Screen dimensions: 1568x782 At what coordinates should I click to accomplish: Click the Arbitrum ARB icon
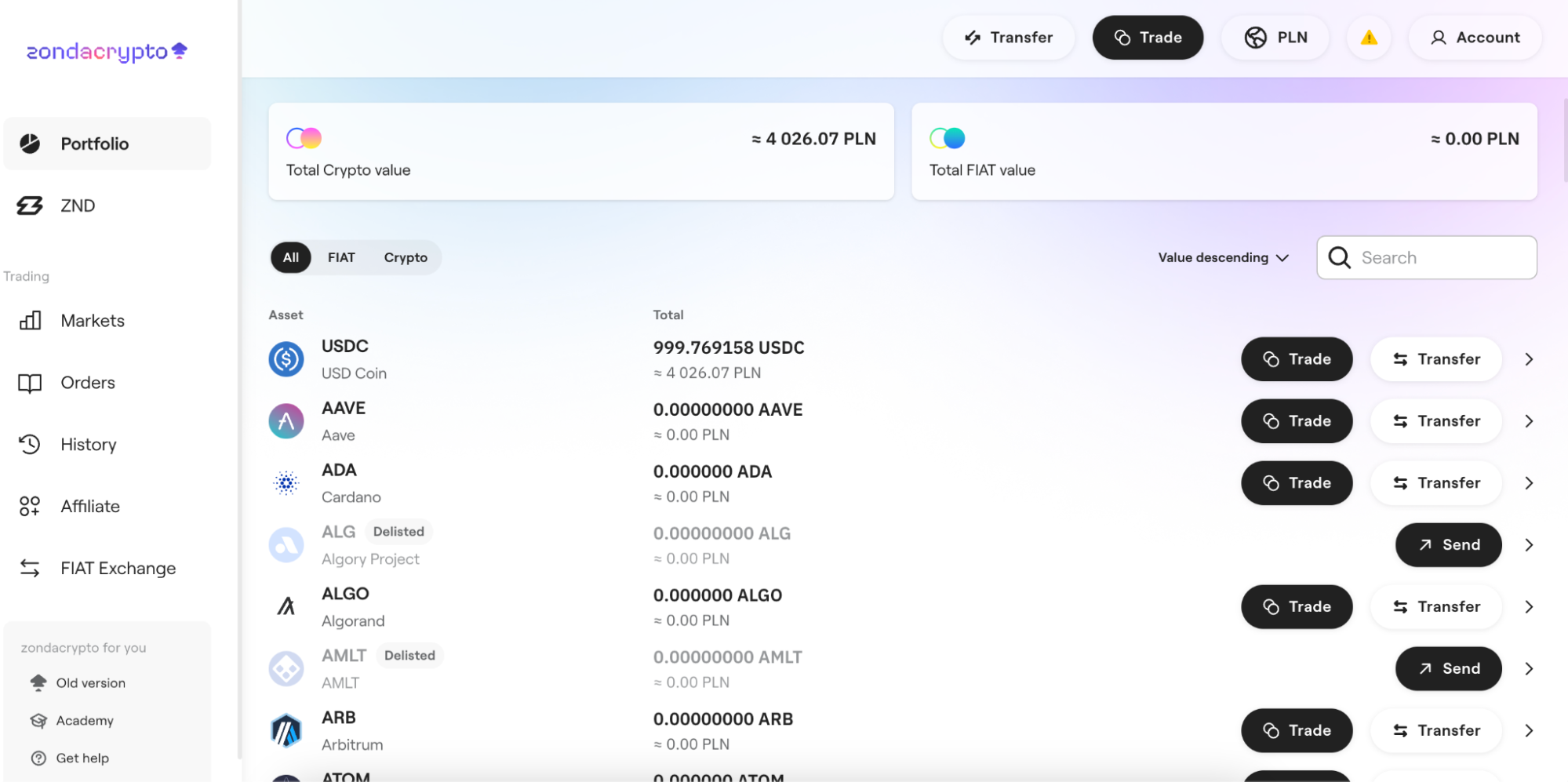[x=286, y=731]
